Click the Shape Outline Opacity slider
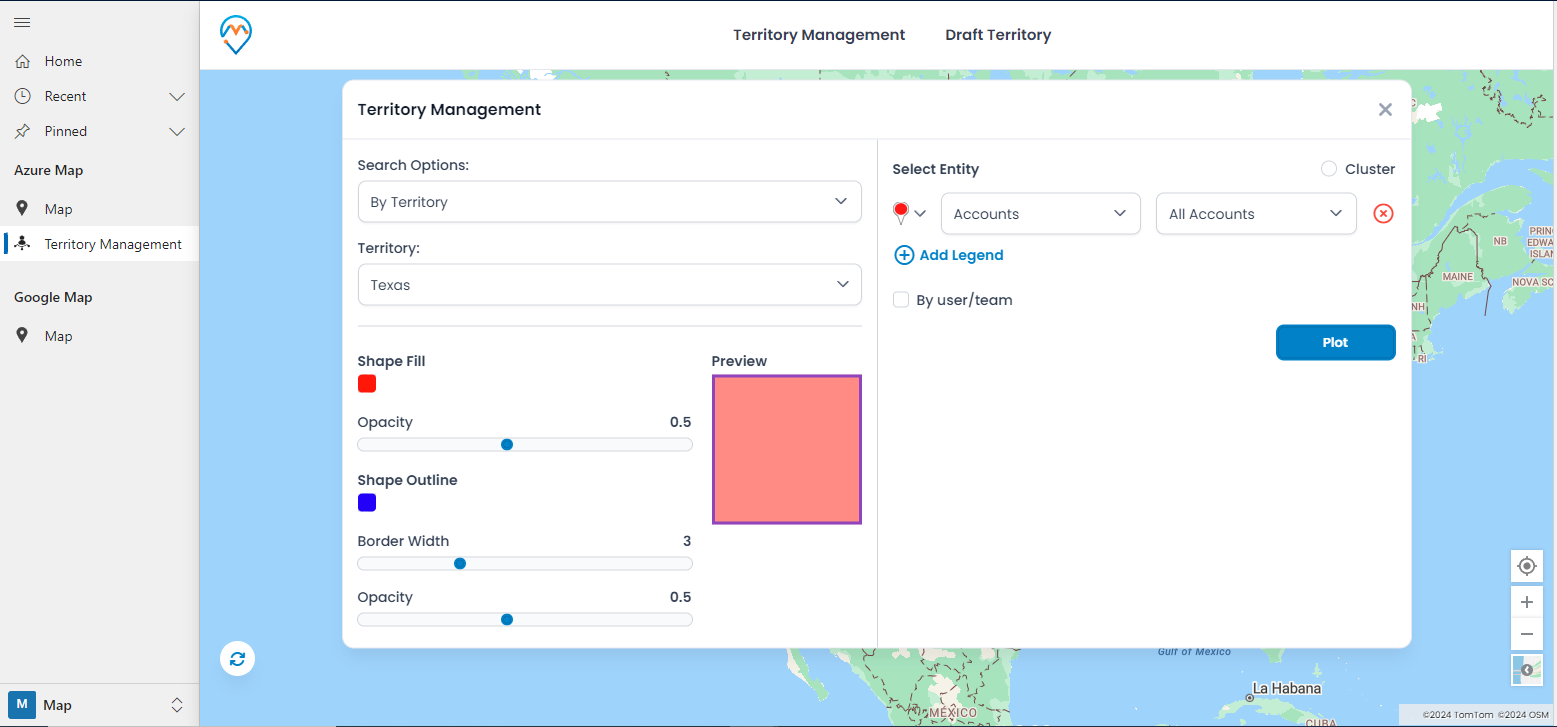The width and height of the screenshot is (1557, 727). point(525,620)
